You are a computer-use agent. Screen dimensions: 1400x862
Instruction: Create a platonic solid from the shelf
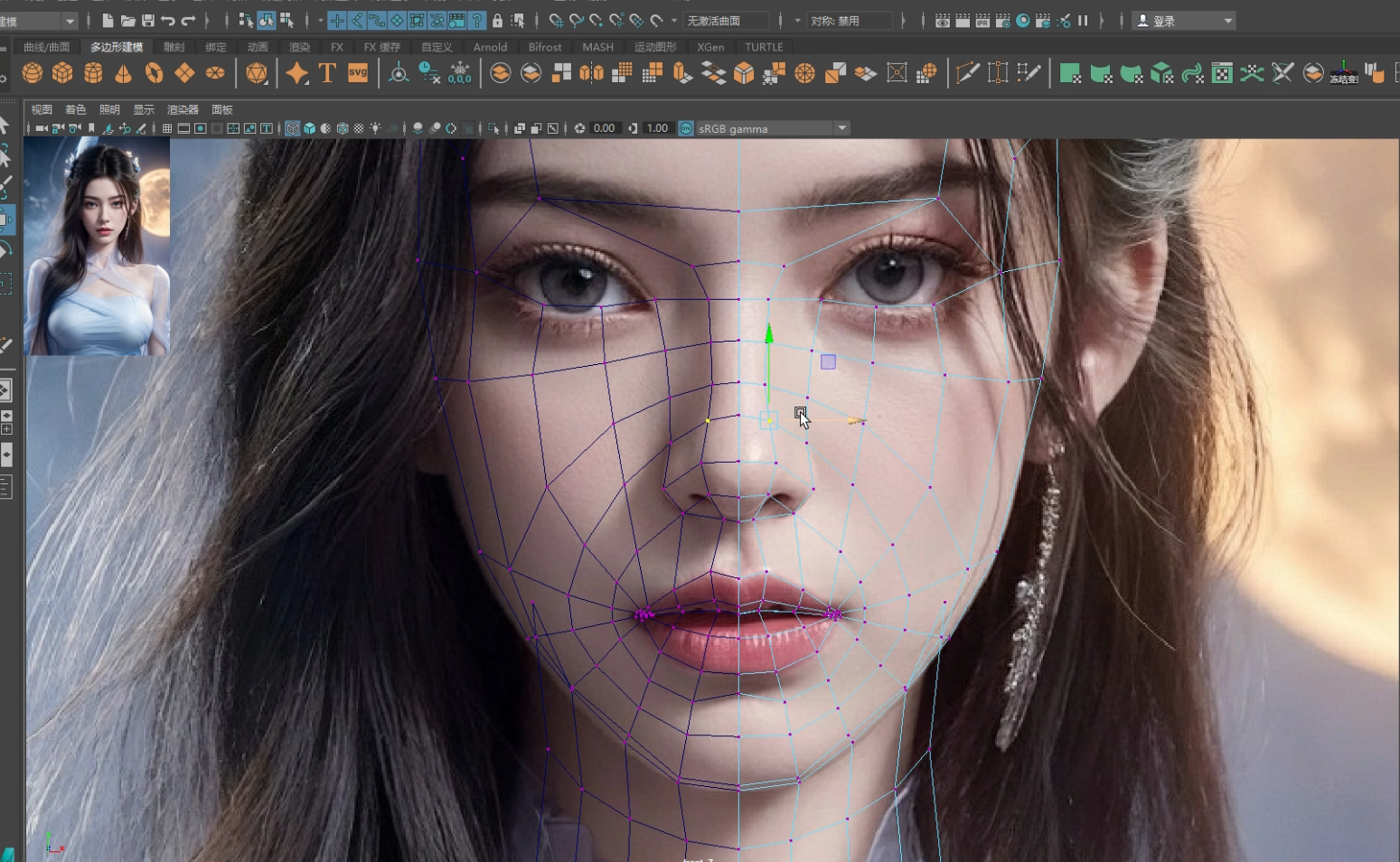tap(257, 73)
